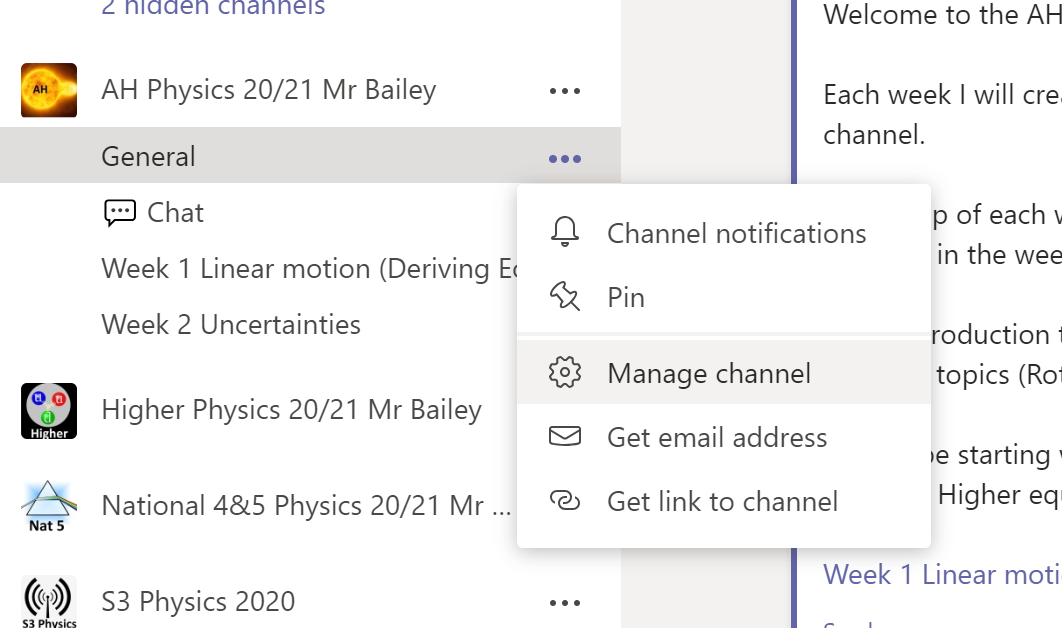
Task: Open more options for AH Physics team
Action: [x=565, y=91]
